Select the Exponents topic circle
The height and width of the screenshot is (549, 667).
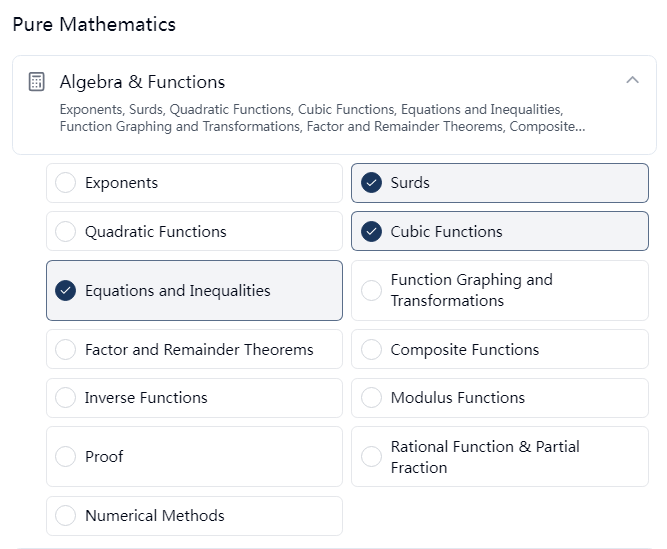(66, 183)
